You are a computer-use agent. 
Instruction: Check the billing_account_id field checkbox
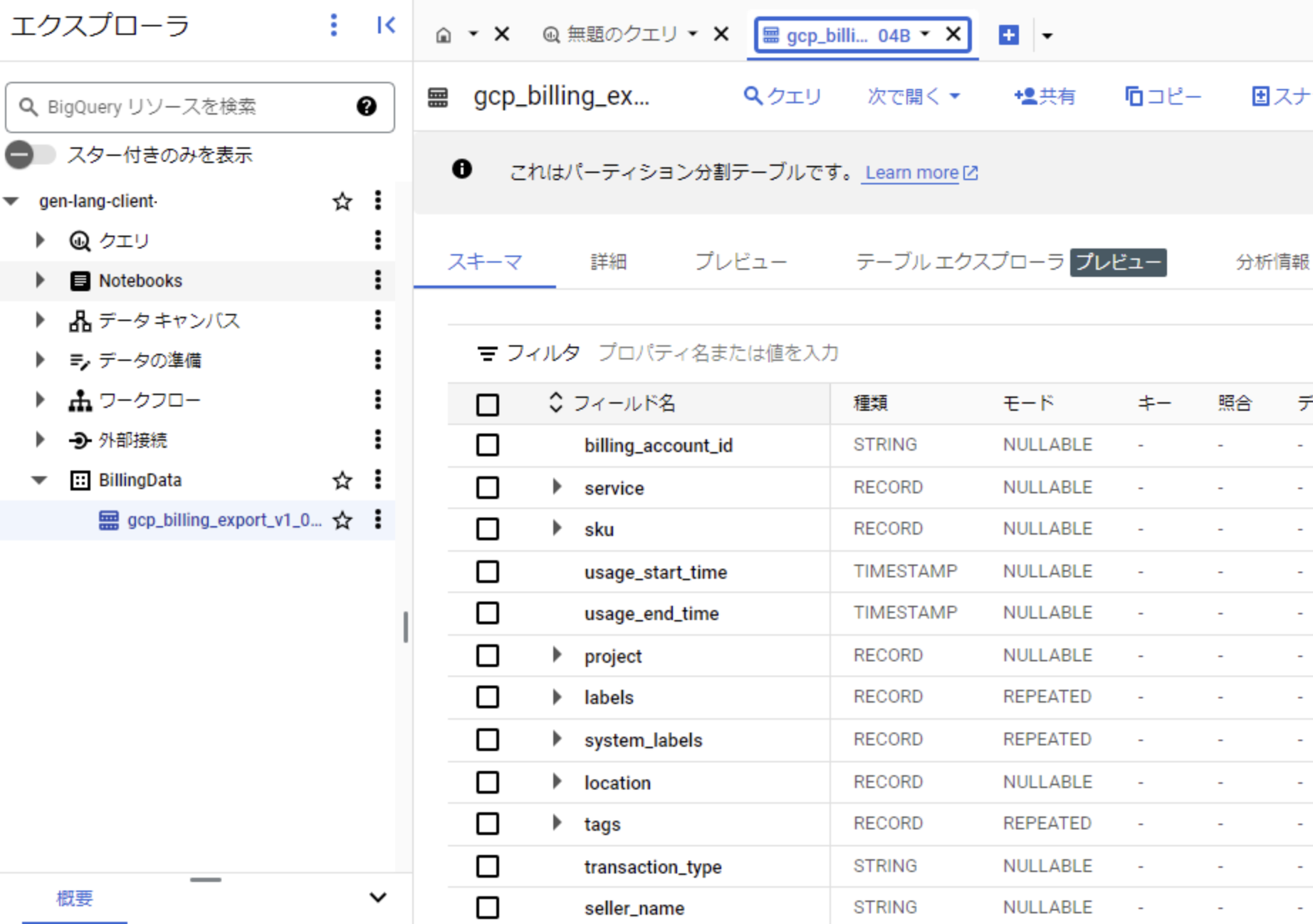pos(488,446)
